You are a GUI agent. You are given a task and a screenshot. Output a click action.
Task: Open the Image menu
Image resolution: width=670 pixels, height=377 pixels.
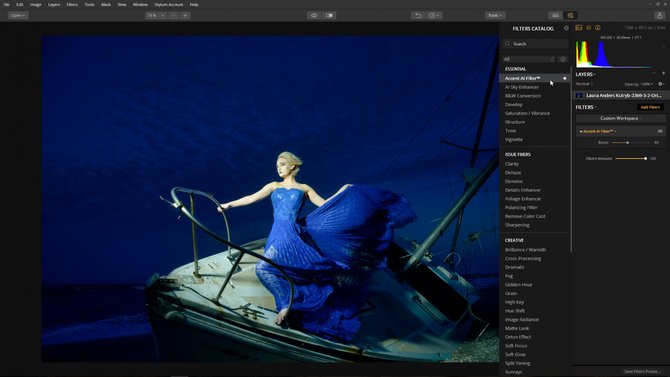[35, 4]
